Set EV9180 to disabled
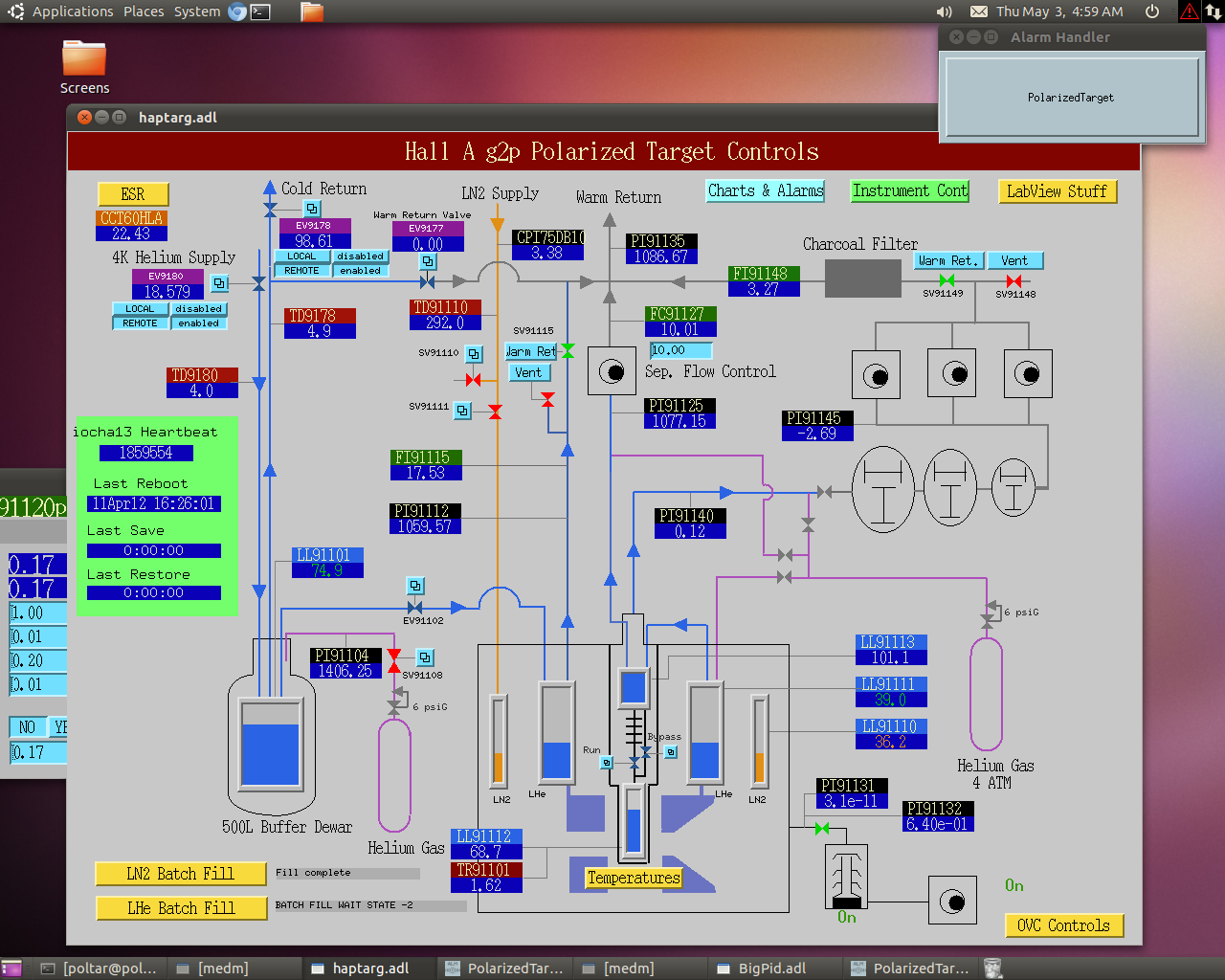Screen dimensions: 1225x980 click(x=198, y=309)
